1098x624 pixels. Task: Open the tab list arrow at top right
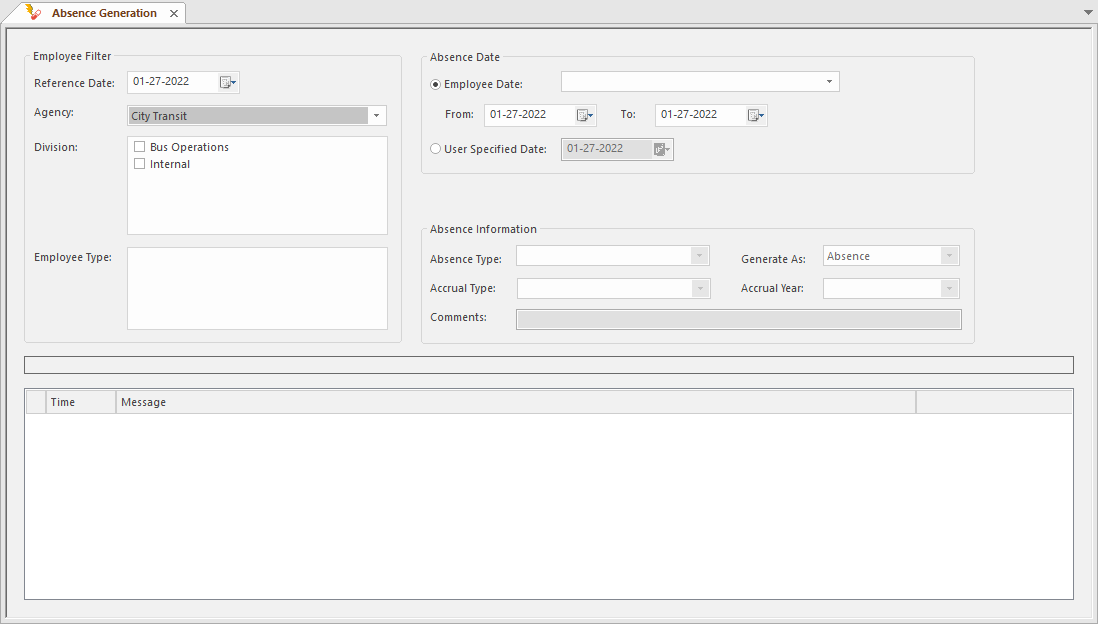pyautogui.click(x=1088, y=12)
